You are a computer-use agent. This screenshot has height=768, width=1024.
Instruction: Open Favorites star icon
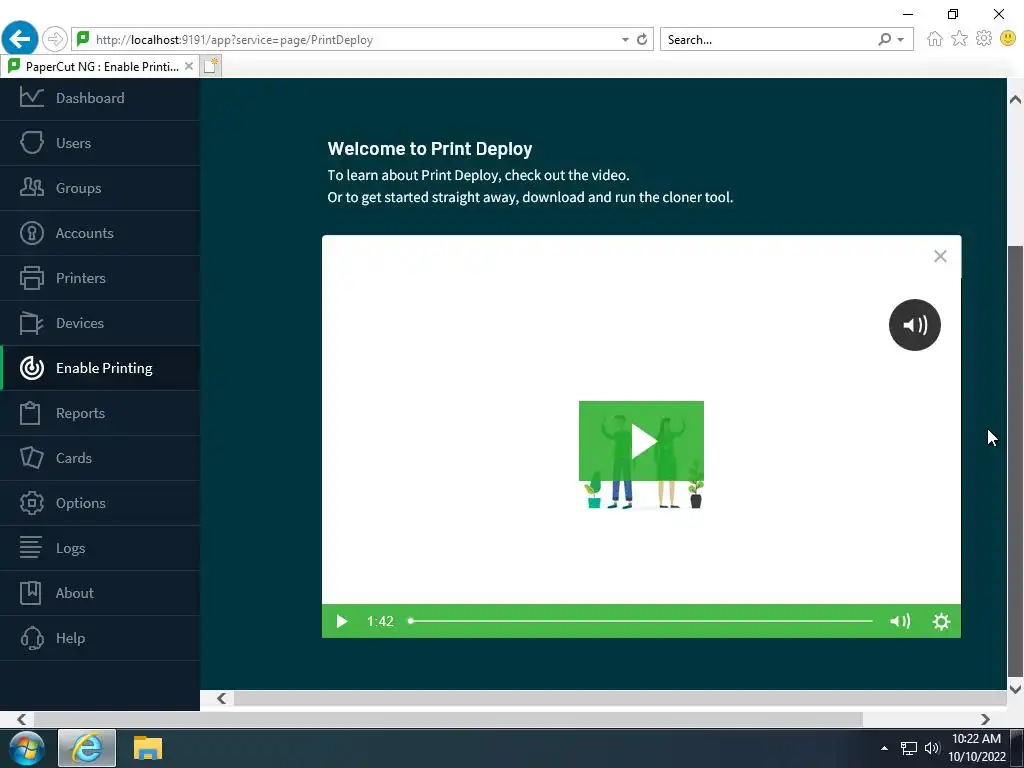[959, 39]
